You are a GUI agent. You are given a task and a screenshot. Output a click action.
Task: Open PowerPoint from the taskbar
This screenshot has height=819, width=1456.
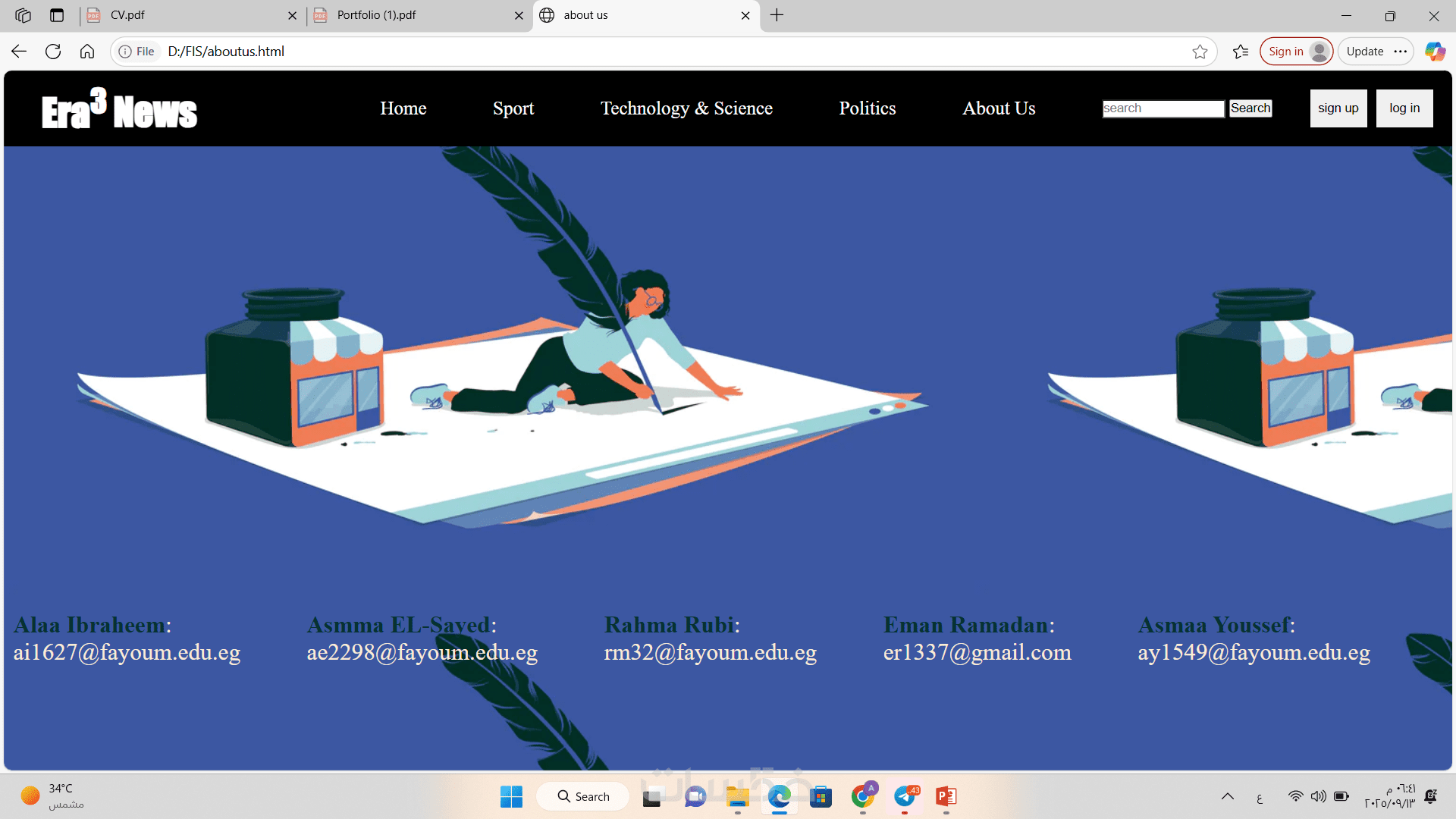[946, 796]
